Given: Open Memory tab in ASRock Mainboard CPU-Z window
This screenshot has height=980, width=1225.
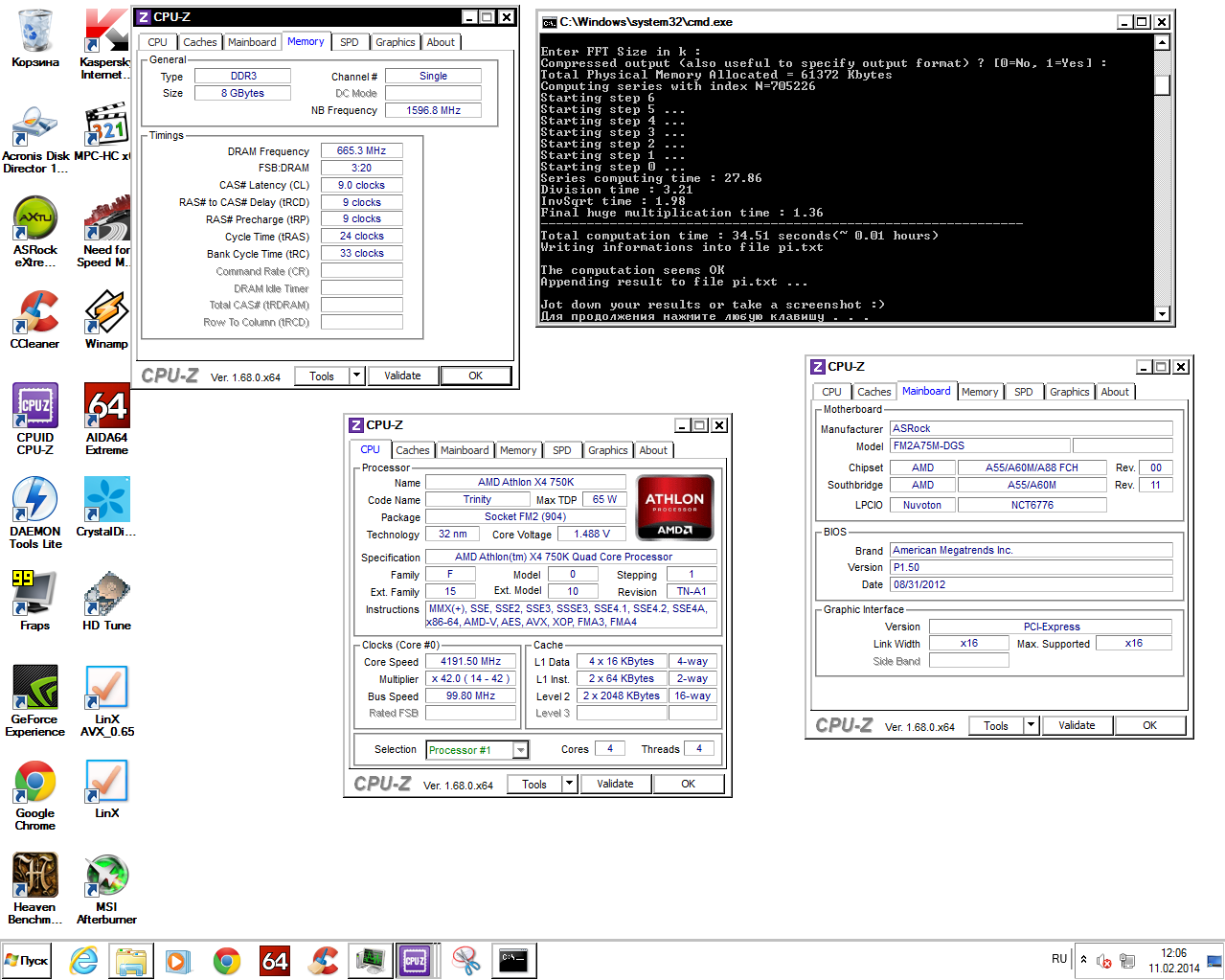Looking at the screenshot, I should click(x=980, y=392).
